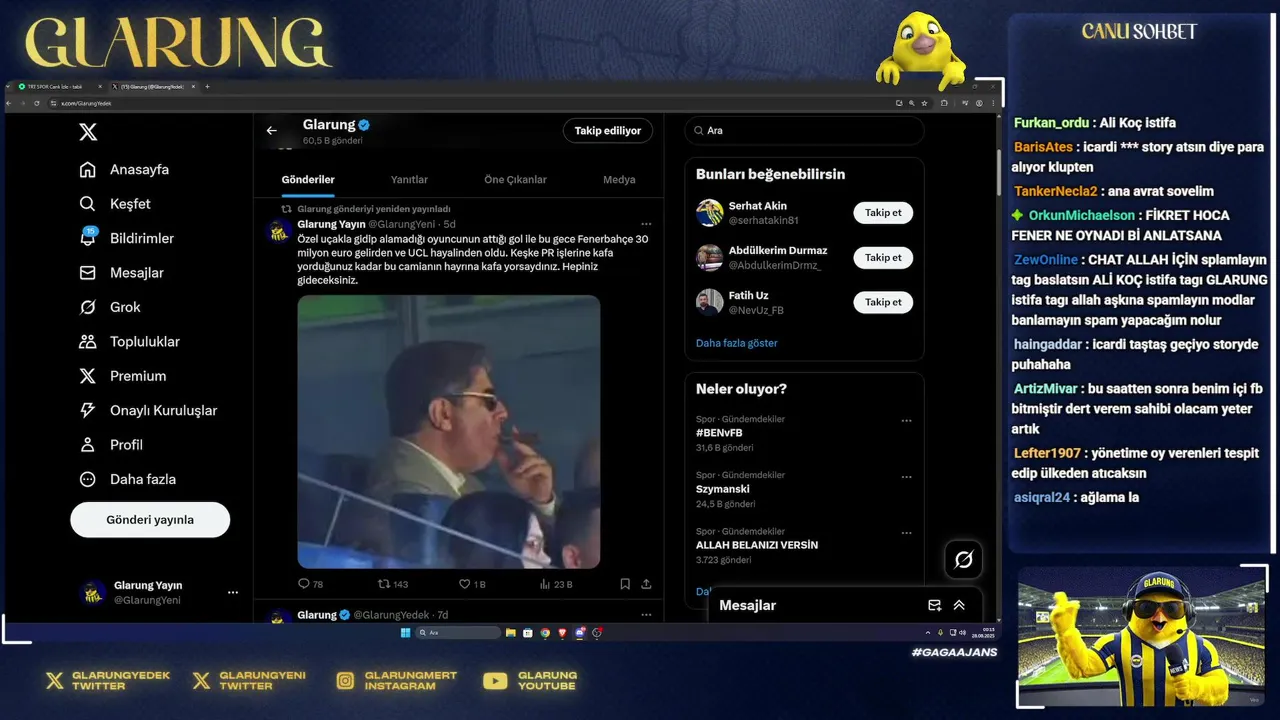Image resolution: width=1280 pixels, height=720 pixels.
Task: Click browser reload button
Action: (x=37, y=103)
